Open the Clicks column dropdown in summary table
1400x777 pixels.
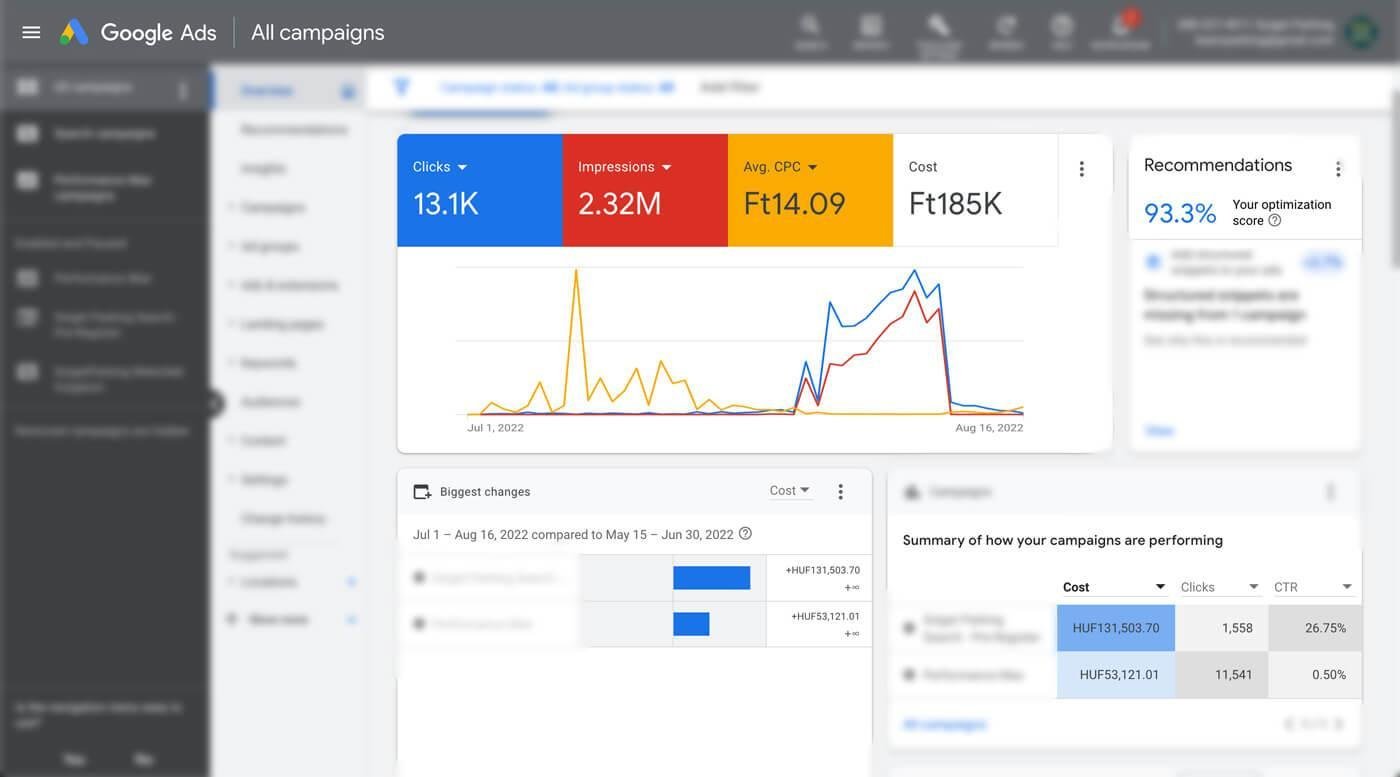coord(1219,587)
